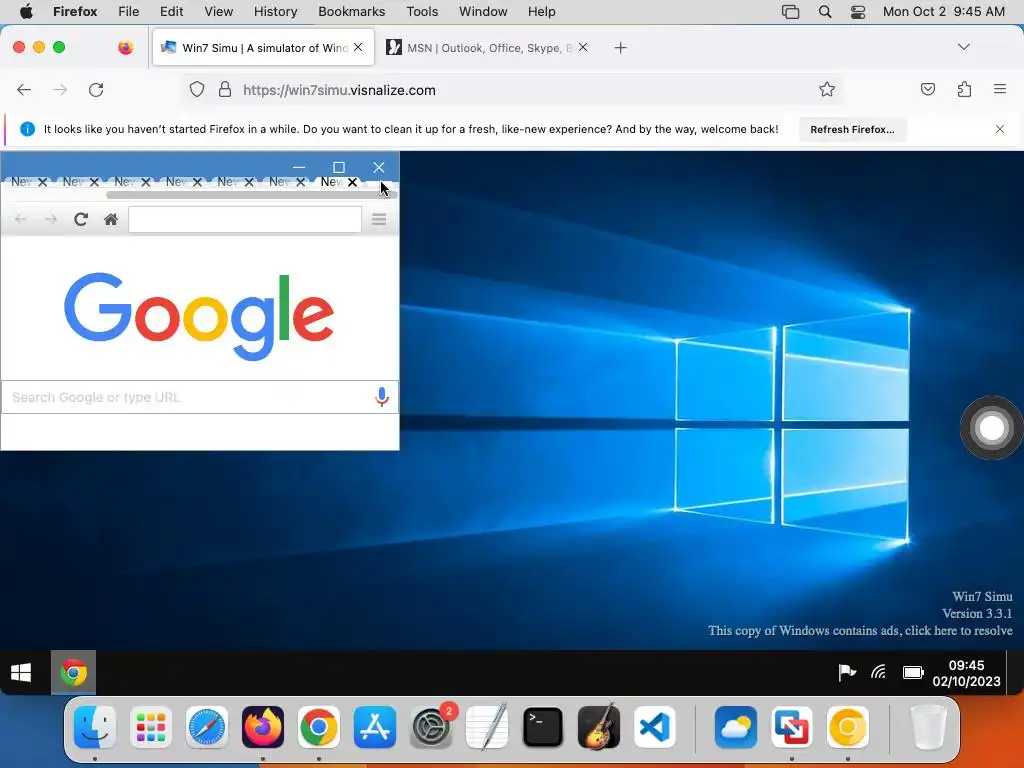This screenshot has width=1024, height=768.
Task: Open the tracking protection shield
Action: 197,89
